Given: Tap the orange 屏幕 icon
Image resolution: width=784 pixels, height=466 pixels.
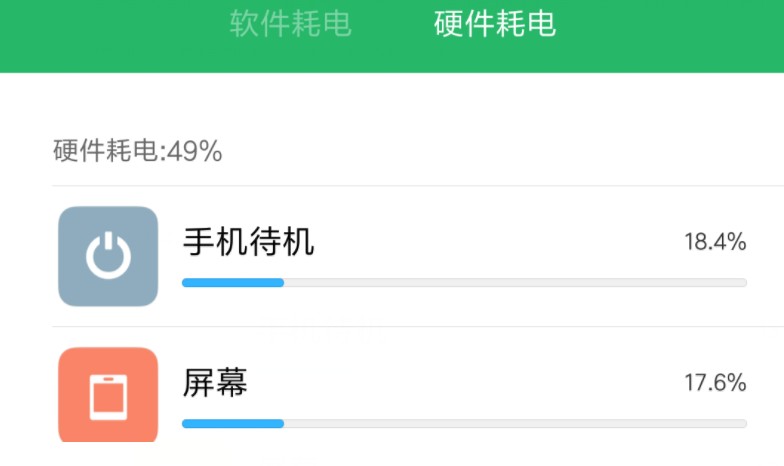Looking at the screenshot, I should (108, 396).
